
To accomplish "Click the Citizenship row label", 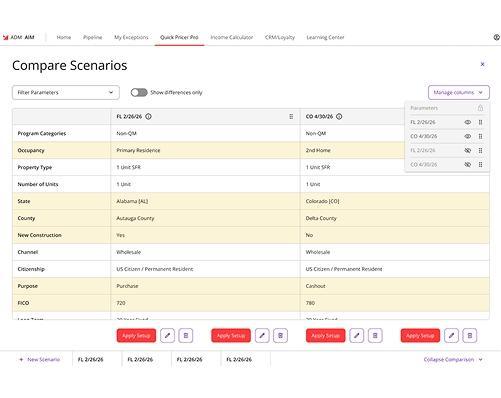I will click(x=31, y=269).
